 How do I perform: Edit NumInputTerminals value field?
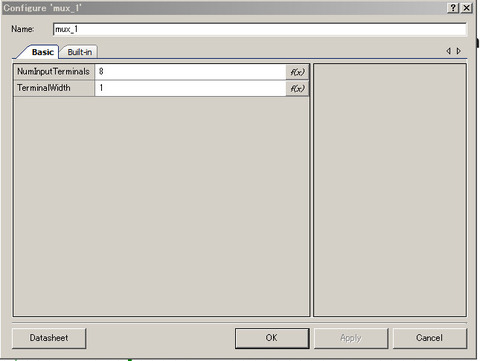click(190, 72)
